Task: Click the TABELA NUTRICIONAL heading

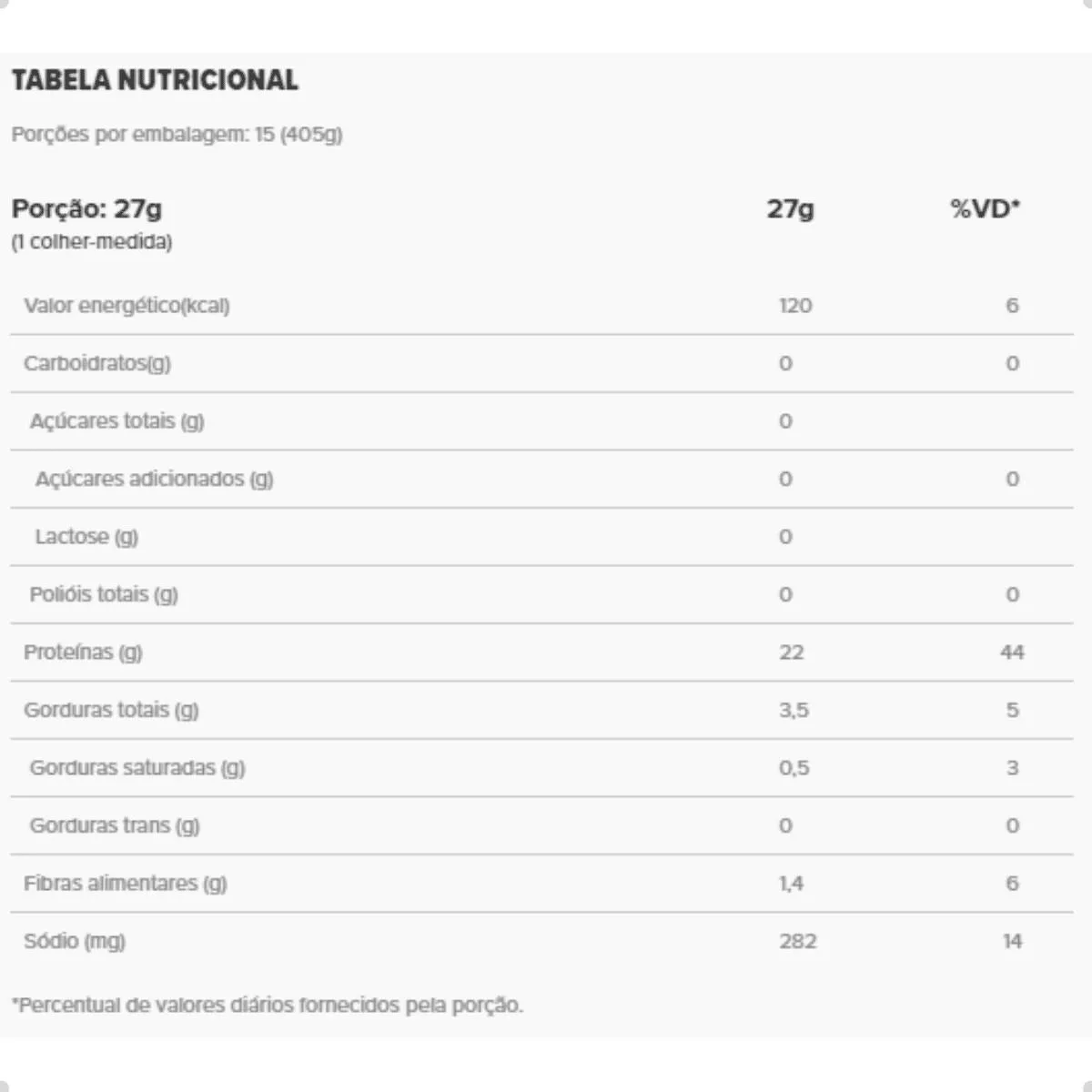Action: coord(155,80)
